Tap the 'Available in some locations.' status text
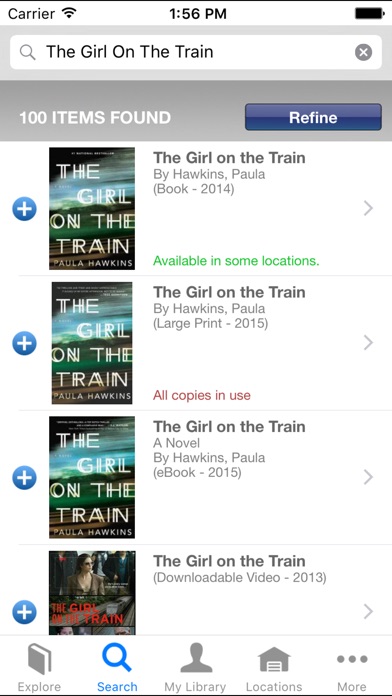Viewport: 392px width, 696px height. [x=236, y=261]
